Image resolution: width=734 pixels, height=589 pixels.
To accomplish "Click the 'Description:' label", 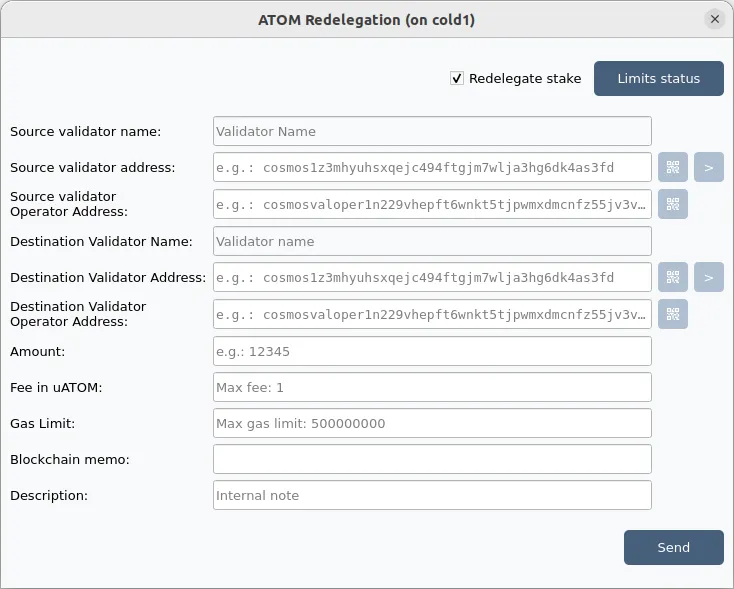I will pos(49,496).
